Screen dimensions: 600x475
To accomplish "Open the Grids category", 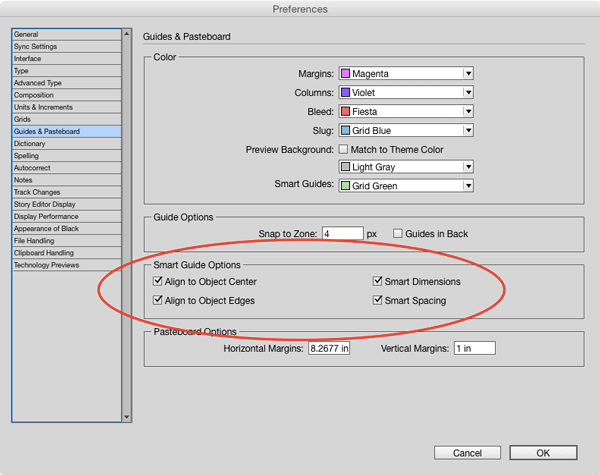I will 67,119.
